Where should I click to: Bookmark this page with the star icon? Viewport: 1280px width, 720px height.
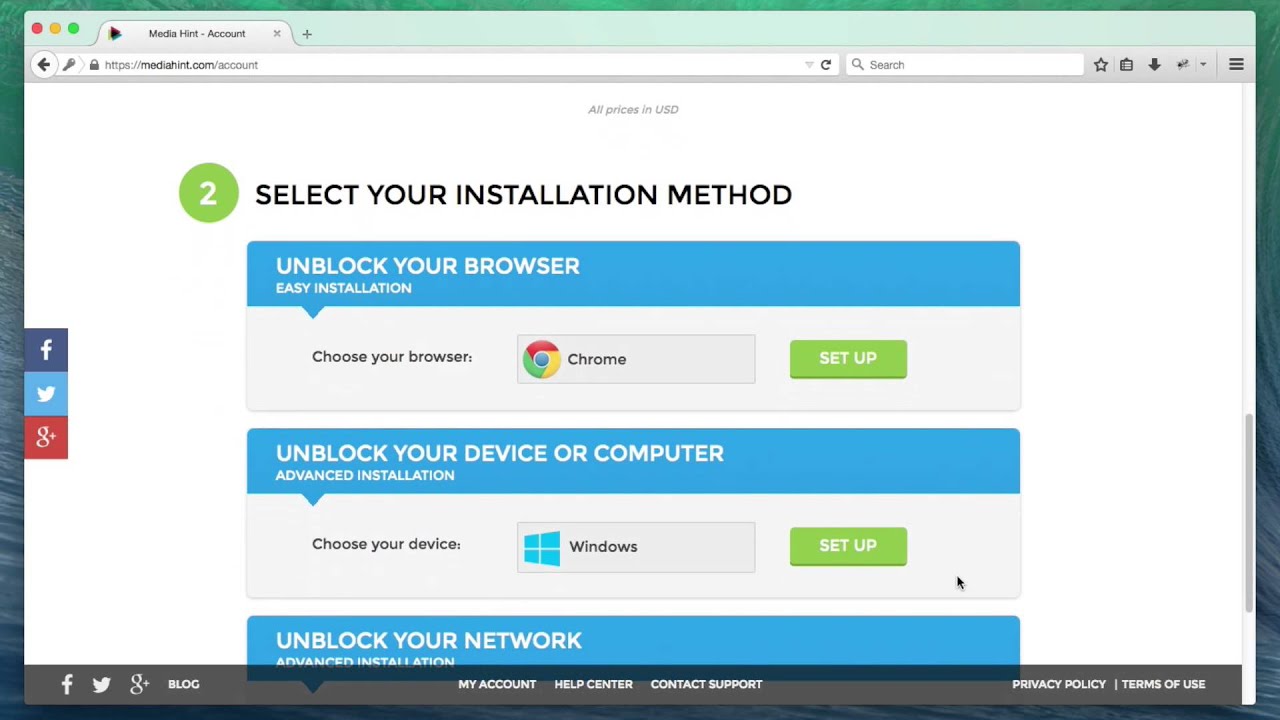pos(1101,65)
